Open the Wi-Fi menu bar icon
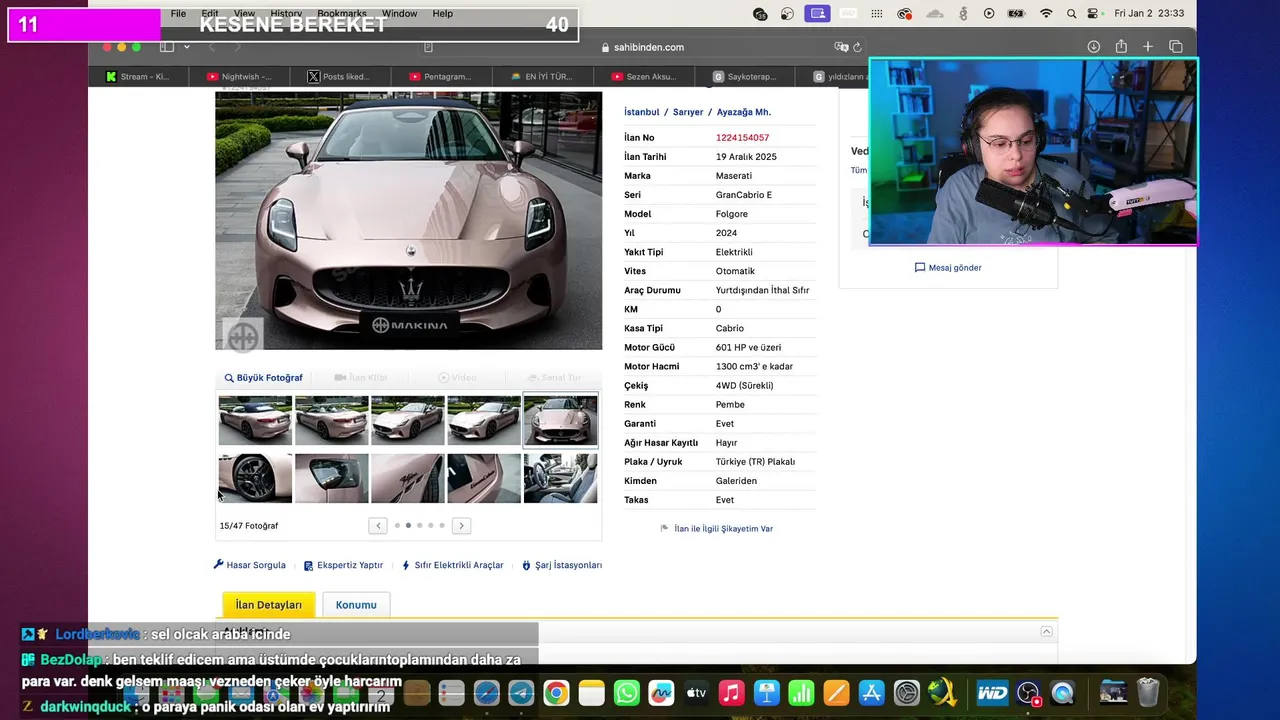Image resolution: width=1280 pixels, height=720 pixels. [1046, 14]
